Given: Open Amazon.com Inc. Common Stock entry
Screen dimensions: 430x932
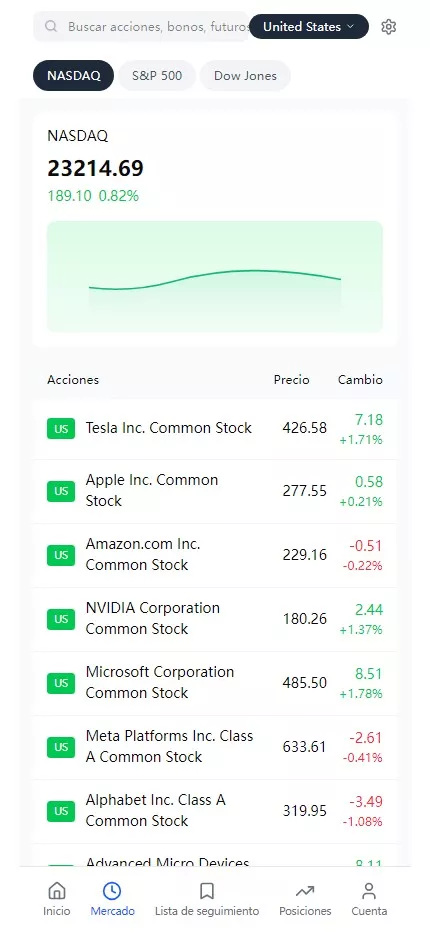Looking at the screenshot, I should tap(215, 555).
